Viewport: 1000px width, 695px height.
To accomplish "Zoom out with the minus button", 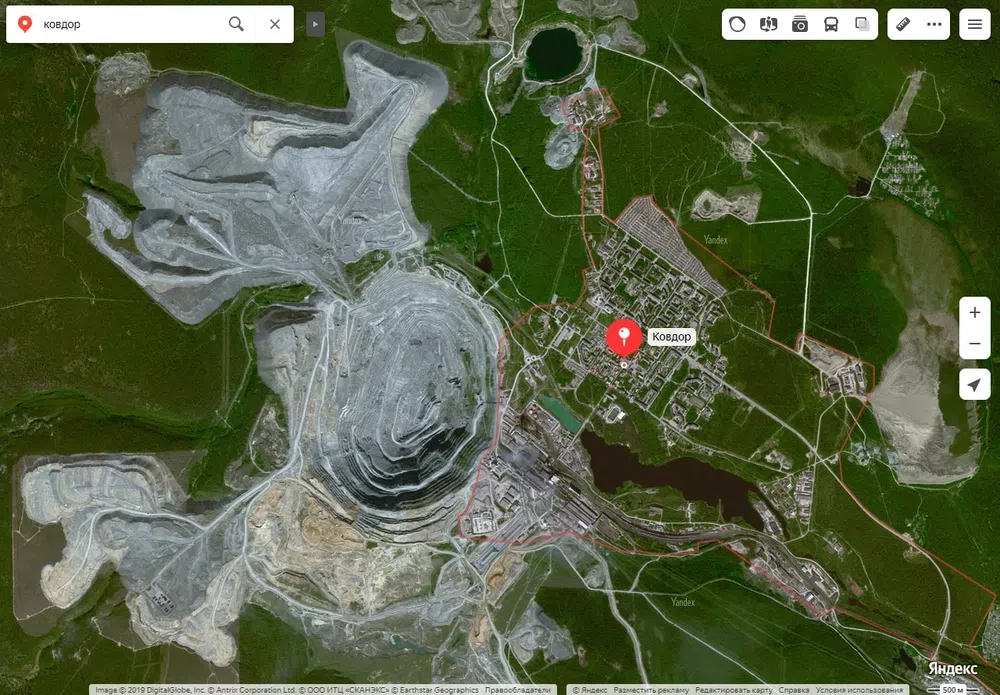I will pyautogui.click(x=975, y=345).
